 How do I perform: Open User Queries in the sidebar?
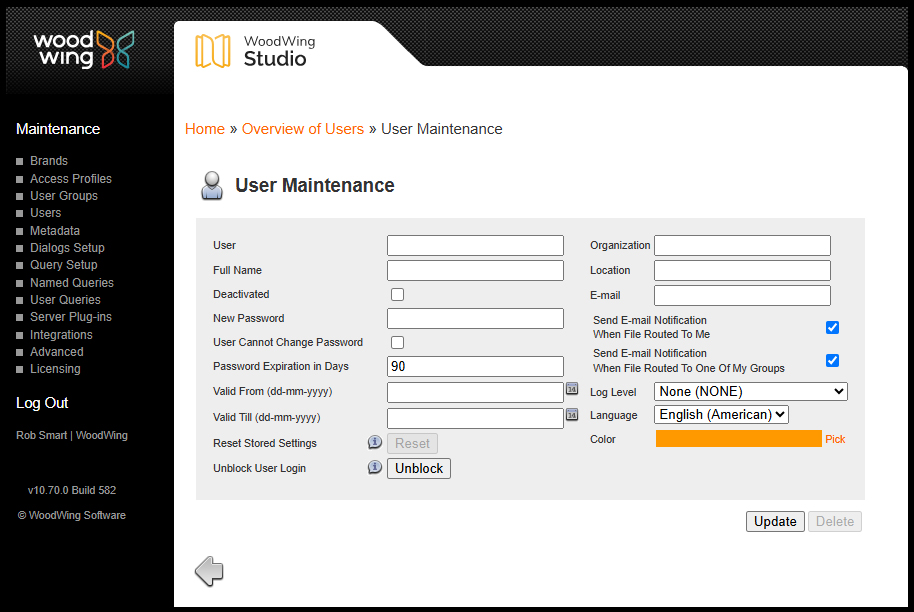point(65,300)
